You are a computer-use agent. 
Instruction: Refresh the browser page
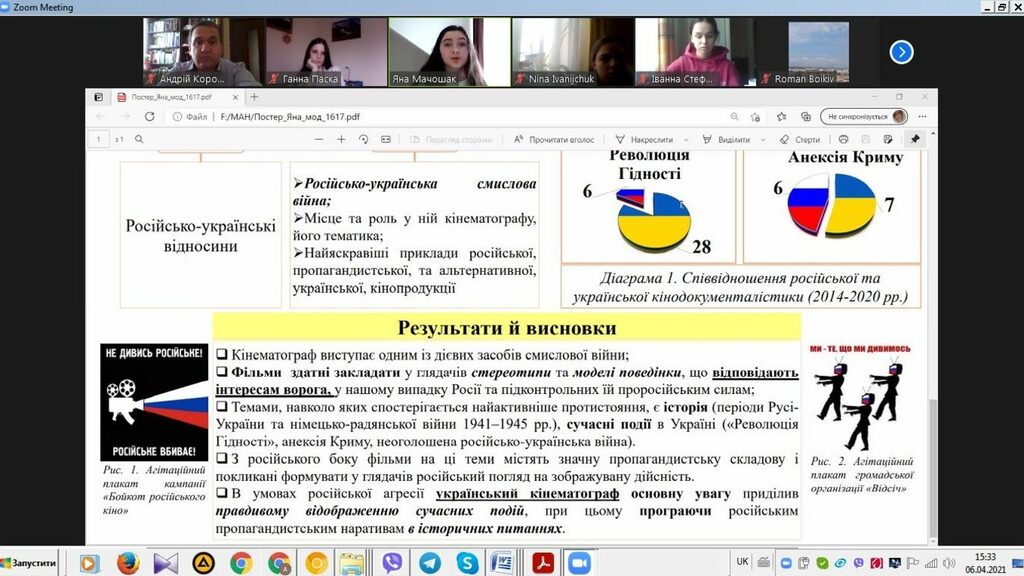pos(150,117)
